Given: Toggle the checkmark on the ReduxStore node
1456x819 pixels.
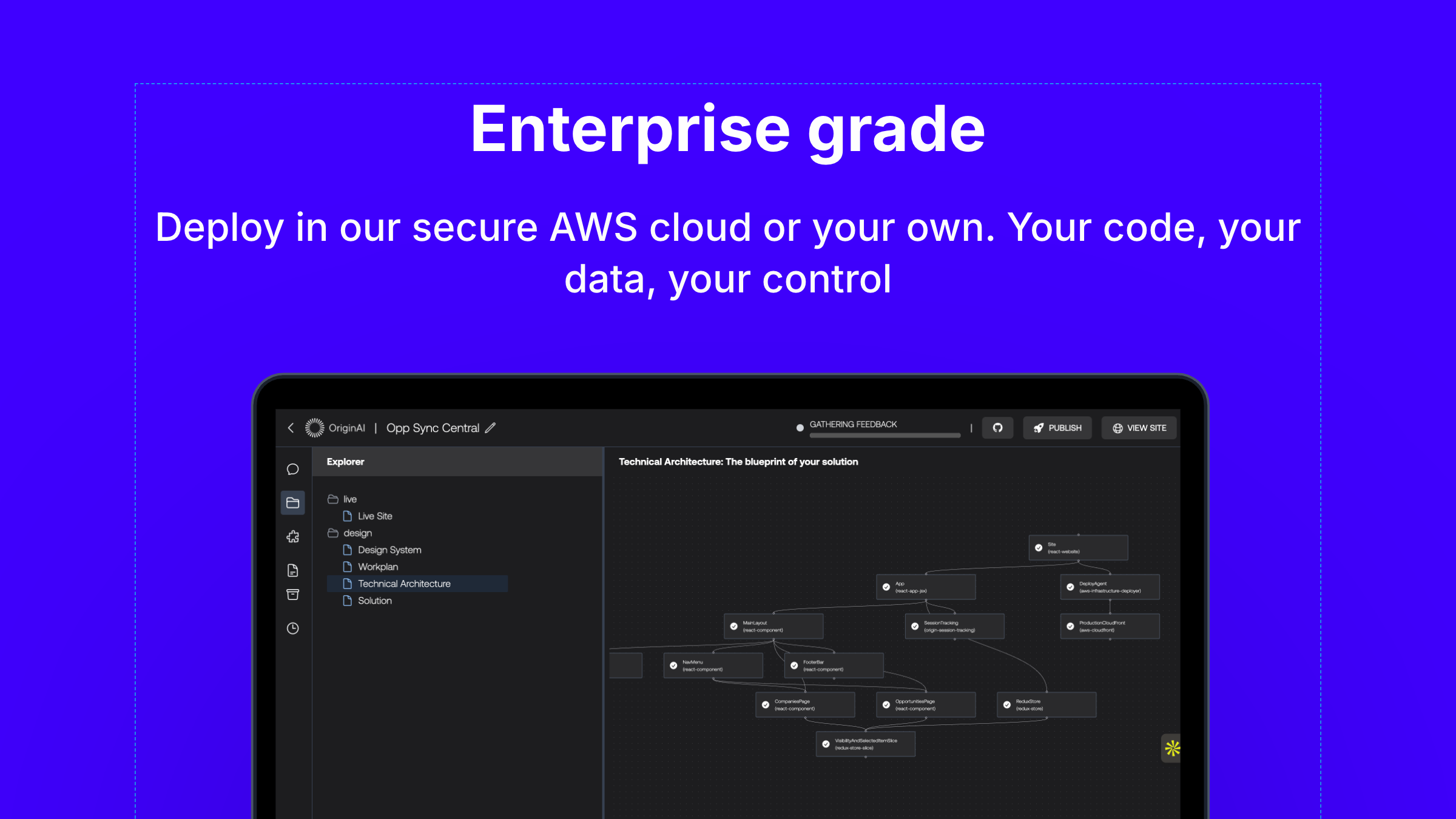Looking at the screenshot, I should click(1007, 705).
